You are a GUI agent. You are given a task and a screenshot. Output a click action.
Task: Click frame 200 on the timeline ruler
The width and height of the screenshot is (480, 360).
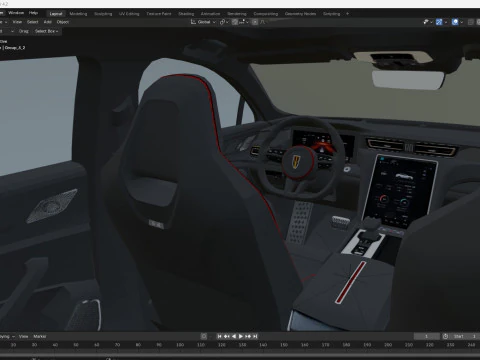click(x=388, y=345)
